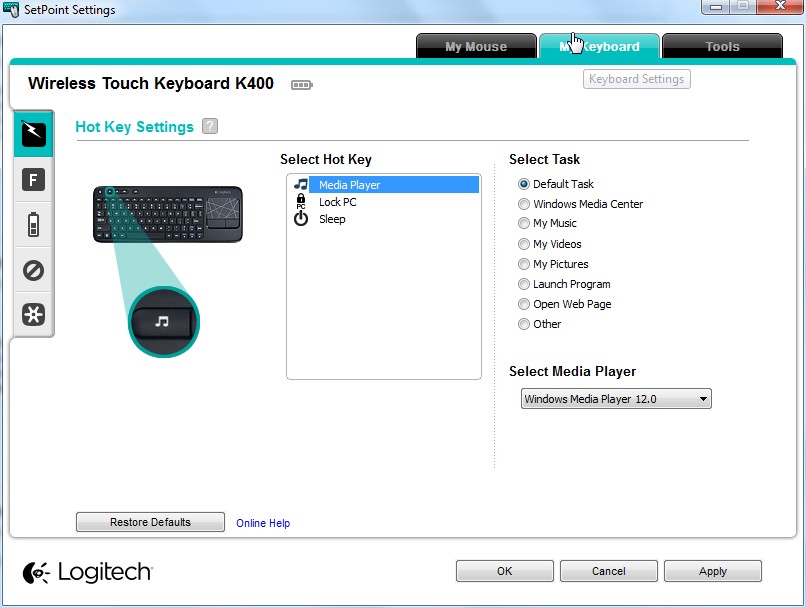The height and width of the screenshot is (608, 806).
Task: Open the asterisk sidebar icon
Action: (33, 314)
